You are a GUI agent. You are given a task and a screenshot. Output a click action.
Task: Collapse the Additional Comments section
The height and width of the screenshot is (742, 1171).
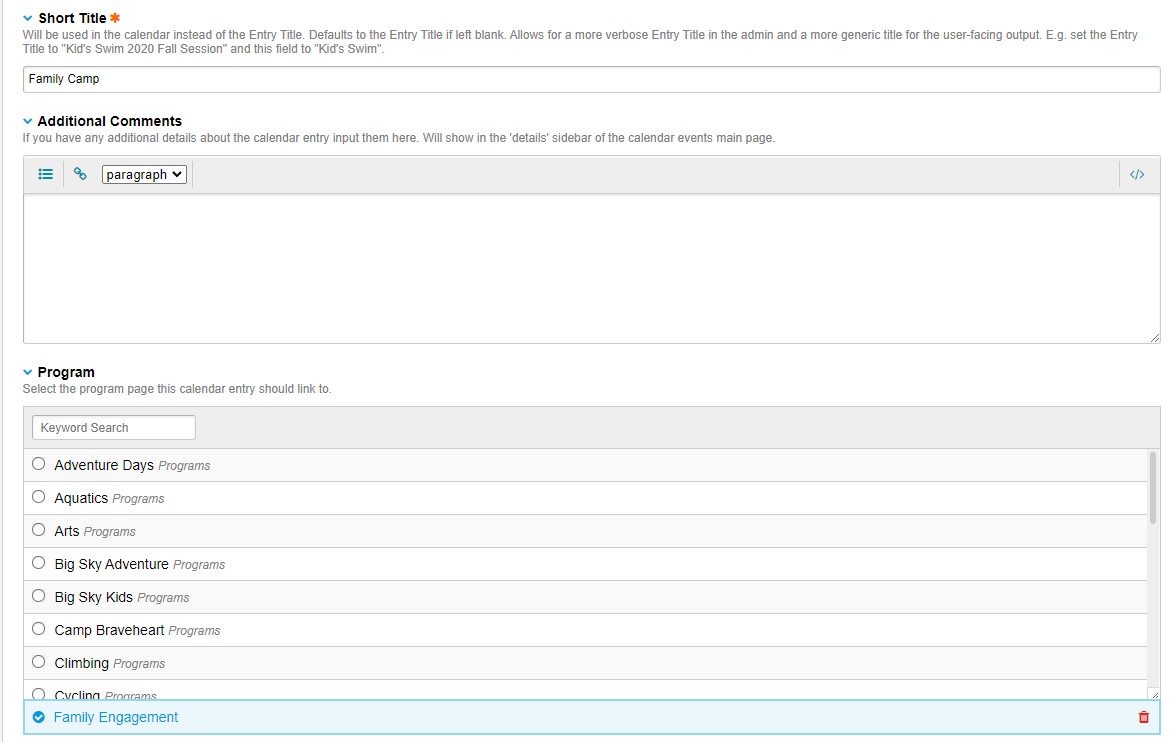click(x=28, y=121)
